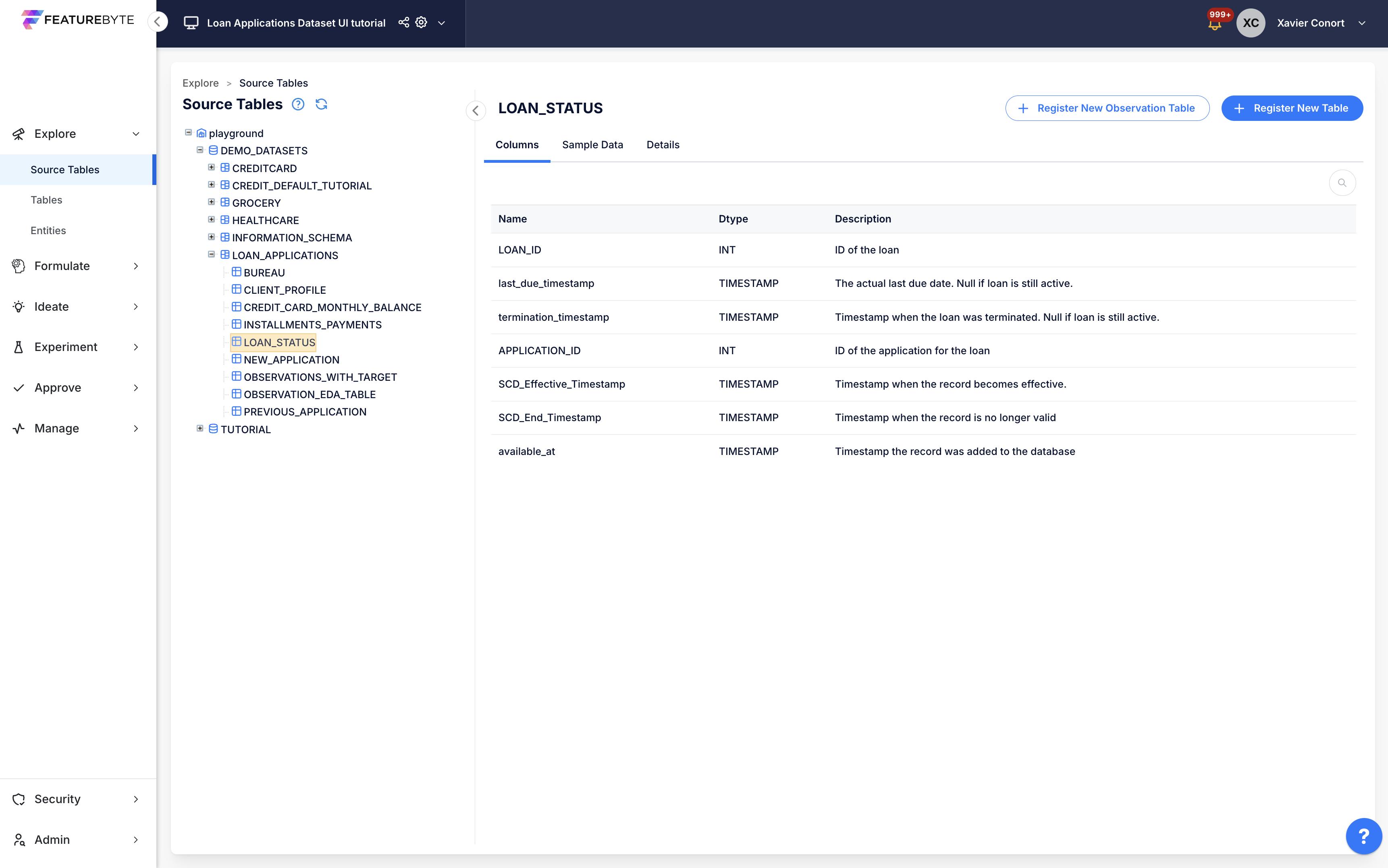Expand the Security menu chevron
The width and height of the screenshot is (1388, 868).
[x=136, y=799]
